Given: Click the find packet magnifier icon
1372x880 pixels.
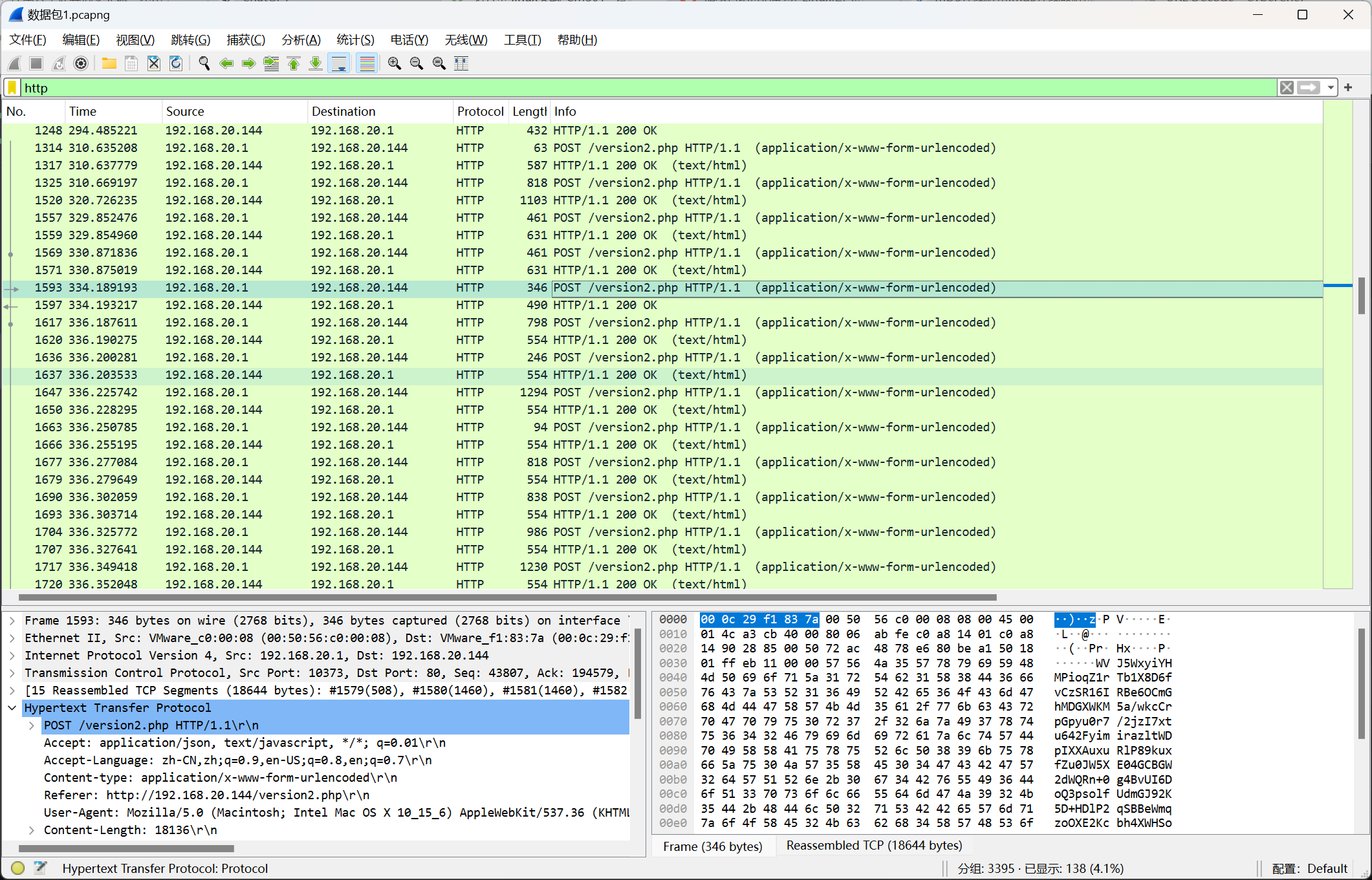Looking at the screenshot, I should click(x=204, y=63).
